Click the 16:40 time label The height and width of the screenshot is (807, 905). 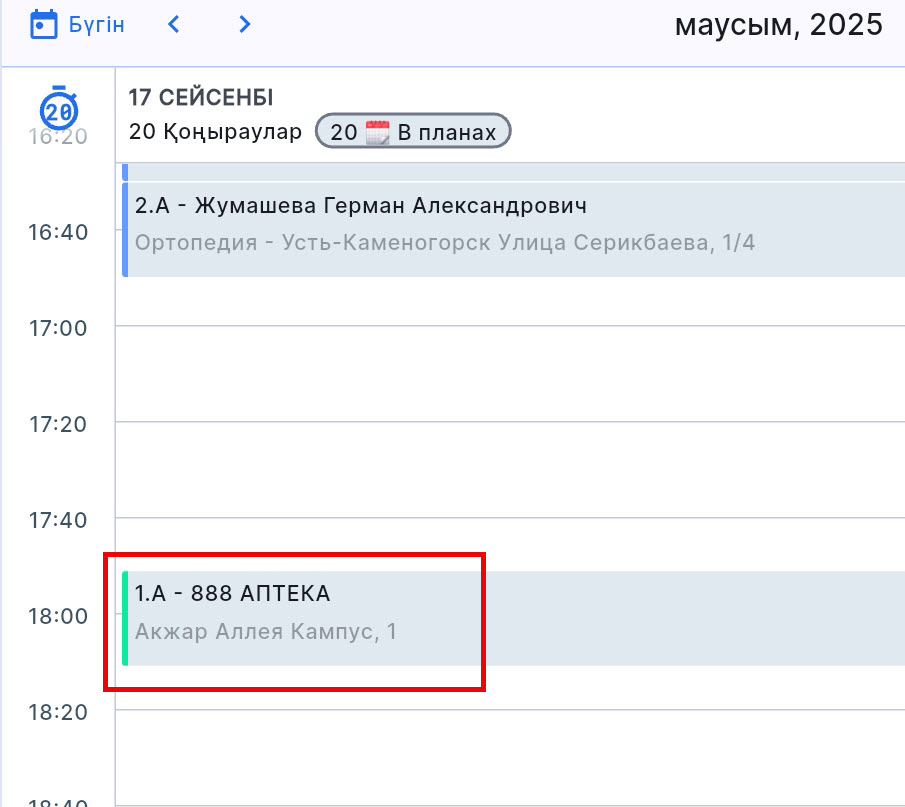[x=56, y=232]
